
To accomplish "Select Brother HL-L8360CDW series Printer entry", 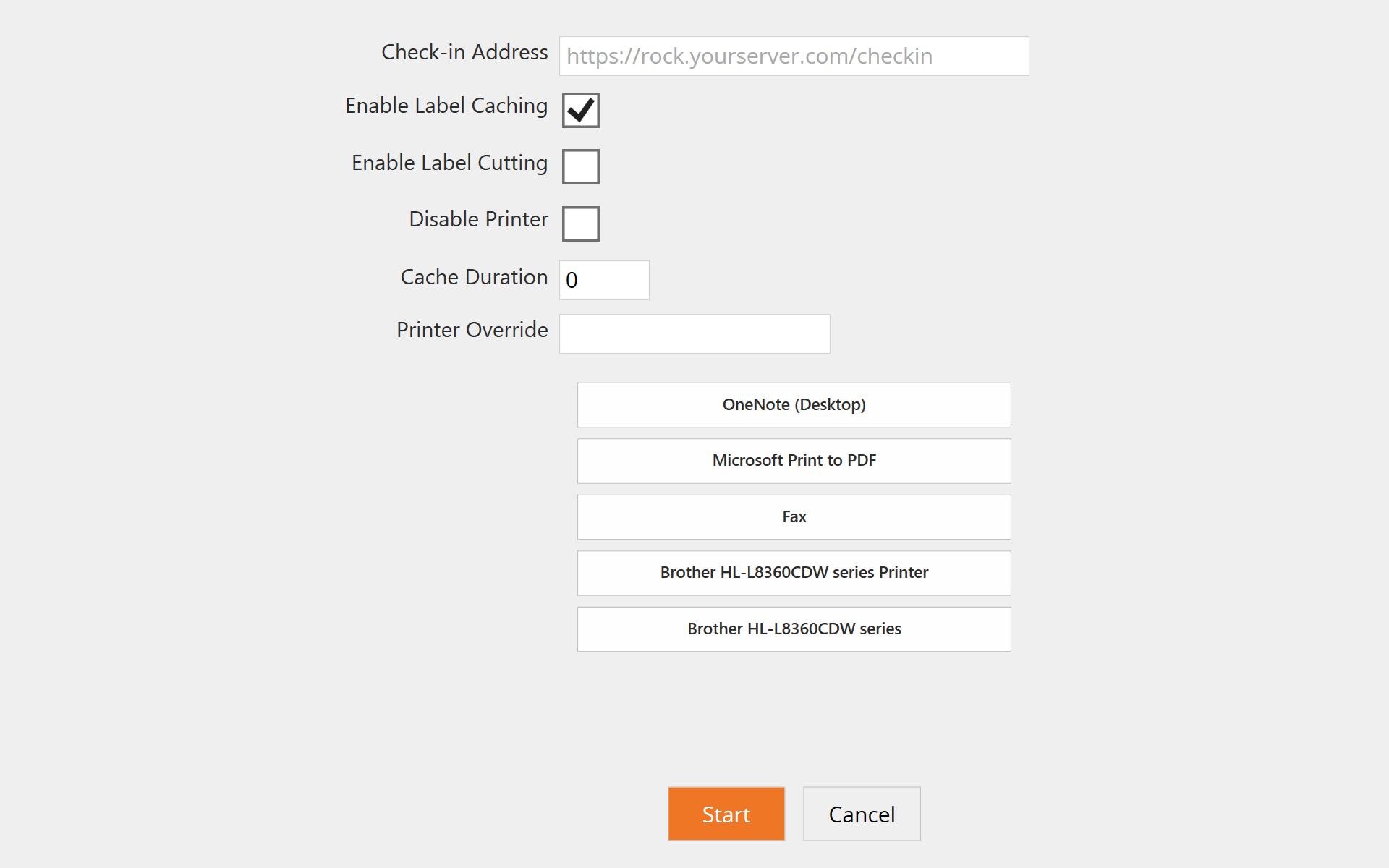I will (x=794, y=573).
